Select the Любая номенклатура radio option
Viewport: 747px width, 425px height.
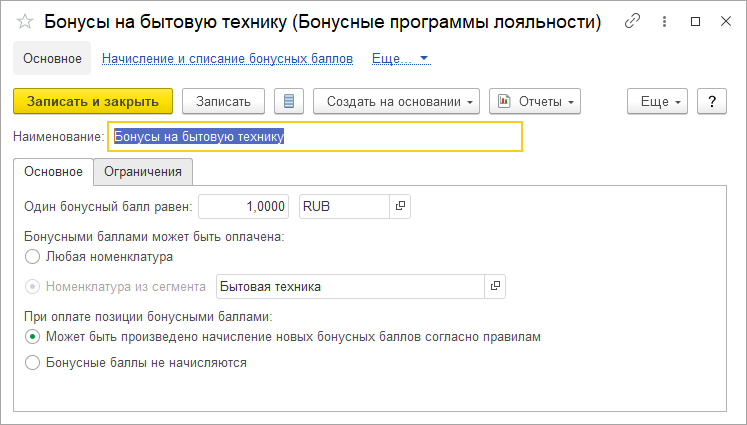click(x=33, y=257)
